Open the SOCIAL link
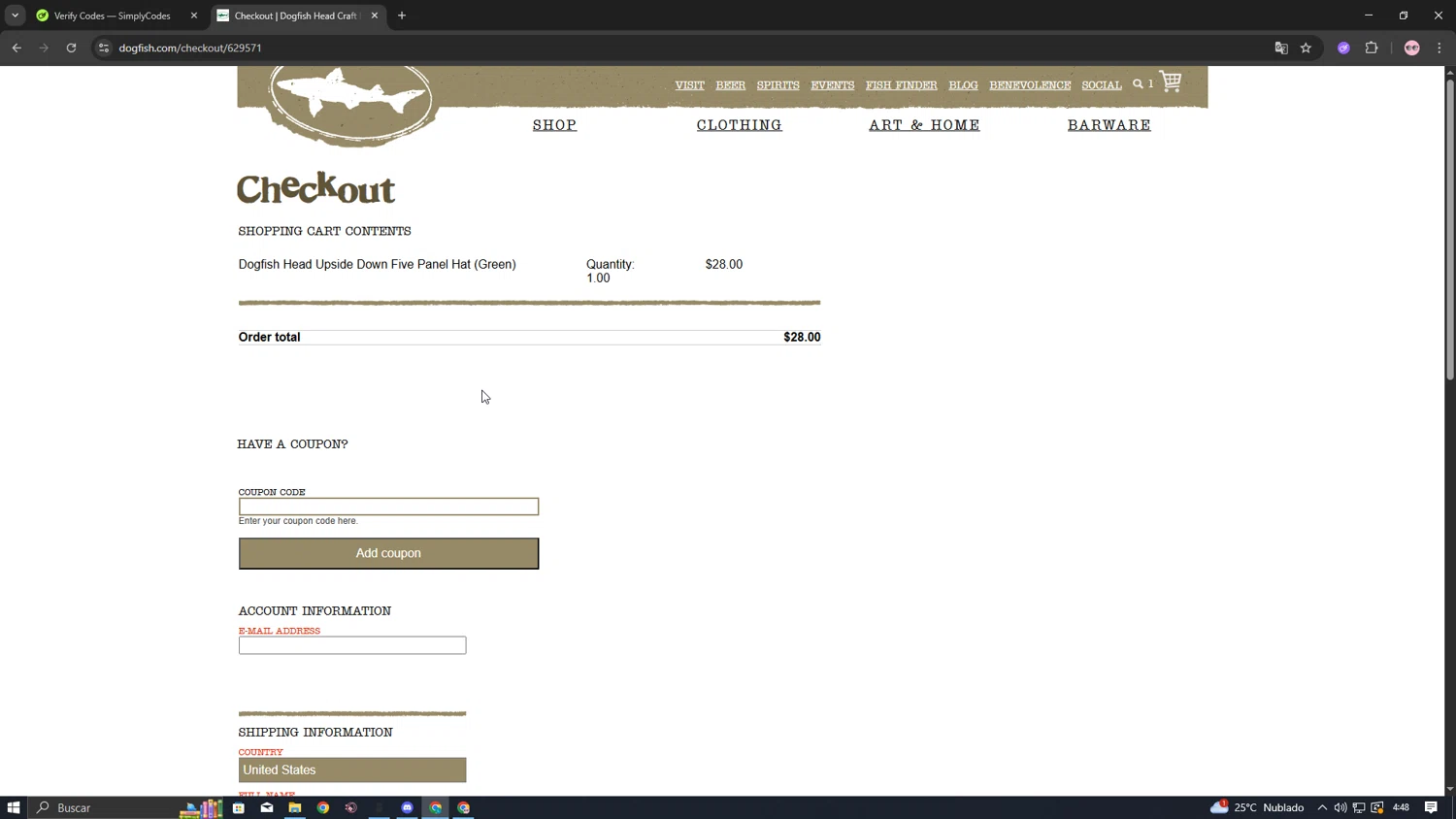Screen dimensions: 1456x819 1102,85
